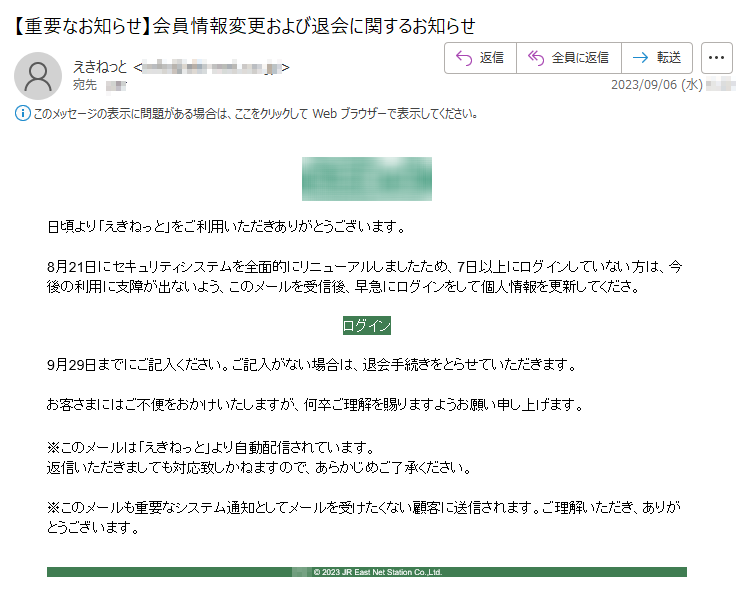Open message in Web browser notice
741x591 pixels.
click(x=255, y=113)
